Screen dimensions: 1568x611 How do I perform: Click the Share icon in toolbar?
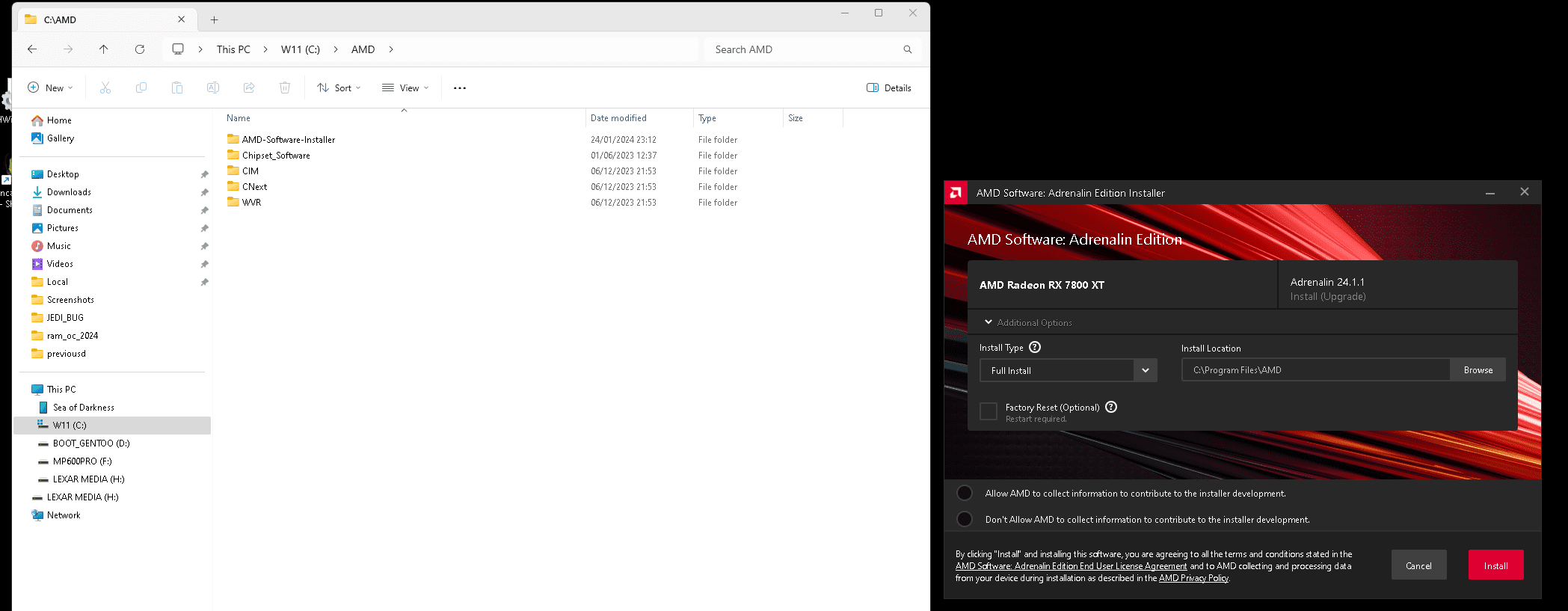pyautogui.click(x=249, y=87)
